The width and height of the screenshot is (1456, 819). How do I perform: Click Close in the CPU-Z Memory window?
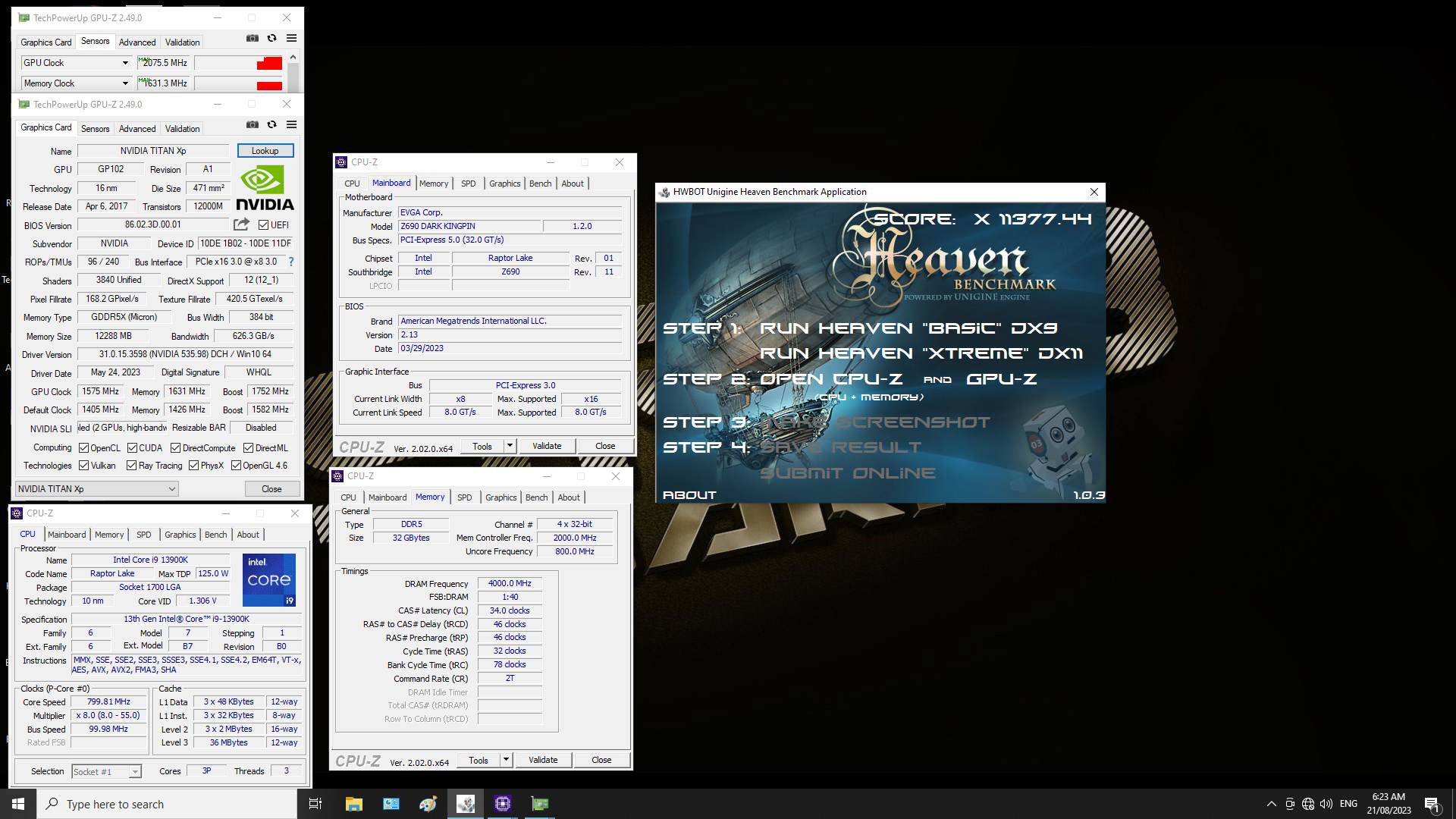tap(601, 760)
